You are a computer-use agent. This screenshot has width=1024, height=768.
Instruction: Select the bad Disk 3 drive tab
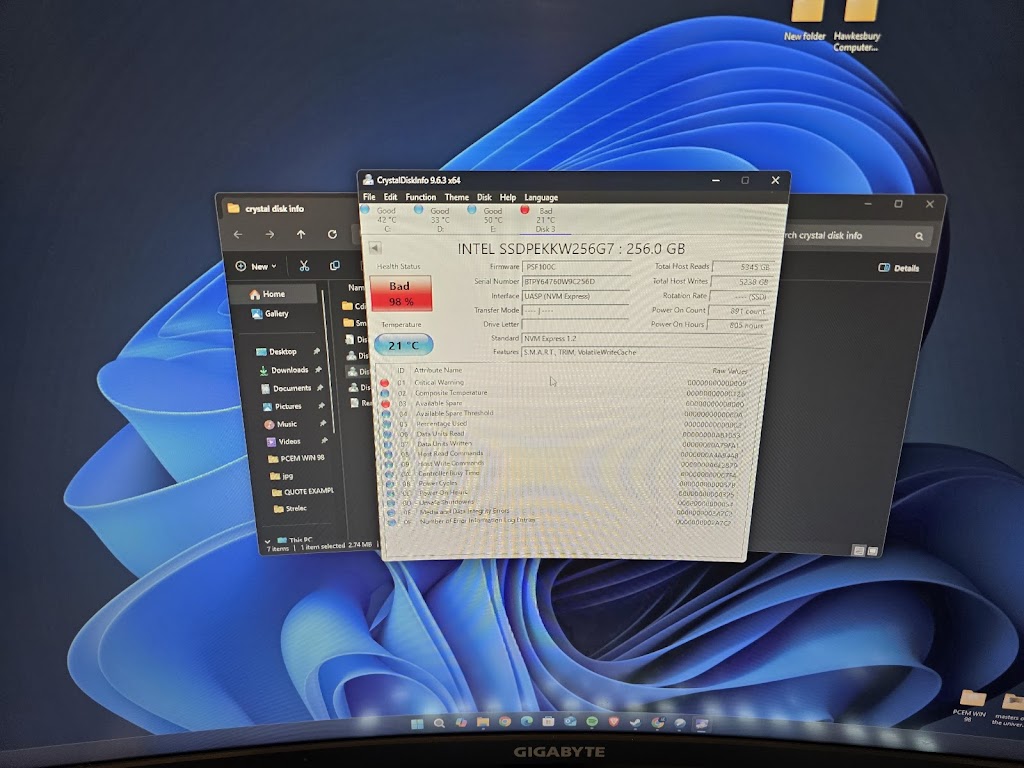click(543, 219)
